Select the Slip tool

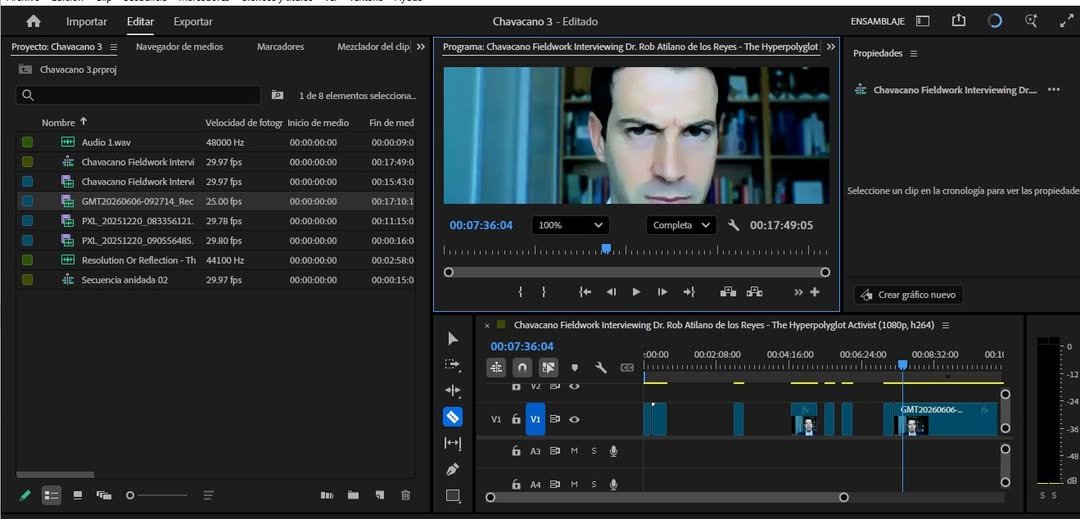tap(453, 443)
